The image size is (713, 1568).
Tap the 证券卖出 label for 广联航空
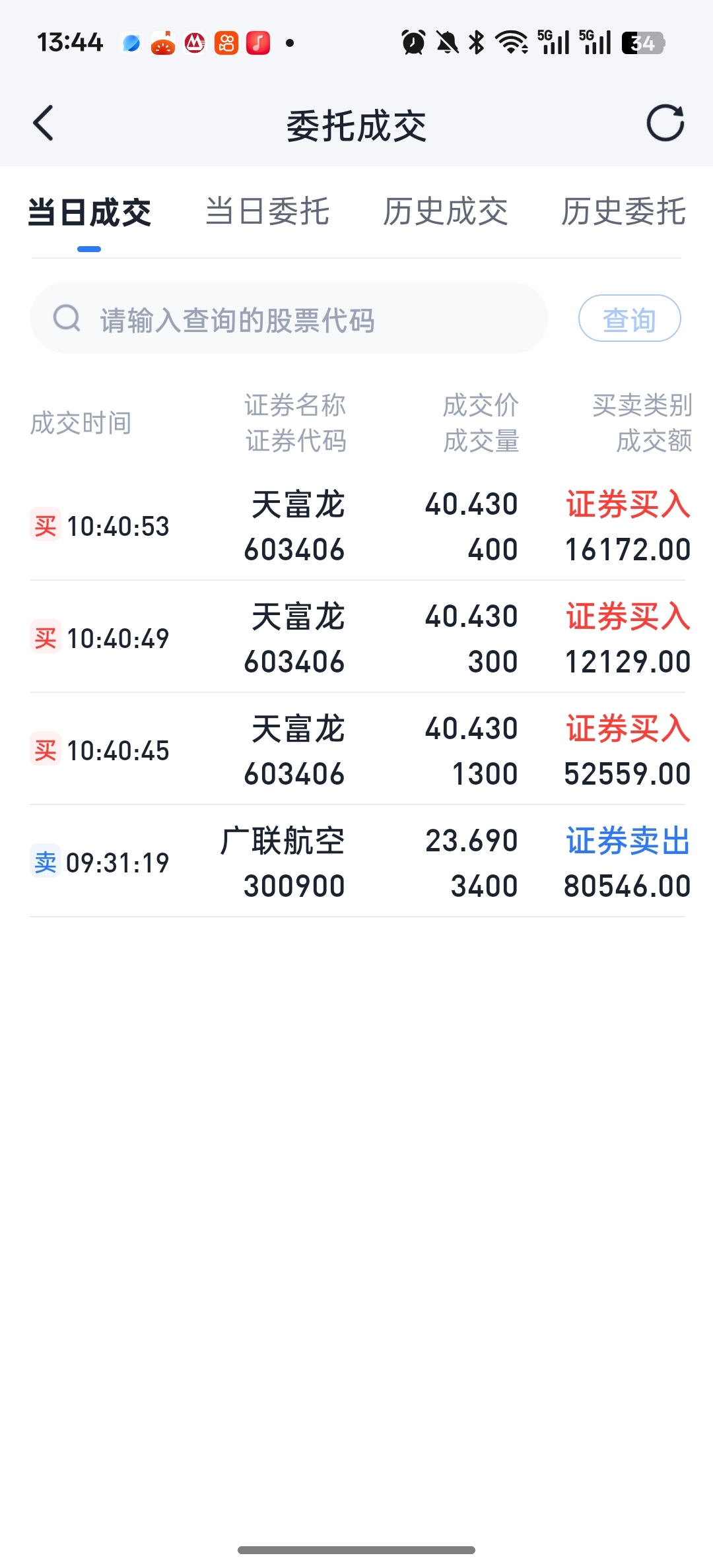[x=627, y=841]
